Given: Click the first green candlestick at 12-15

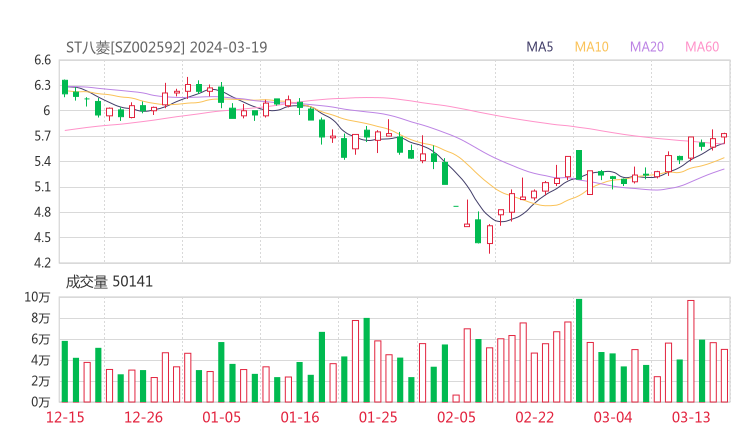Looking at the screenshot, I should [65, 88].
